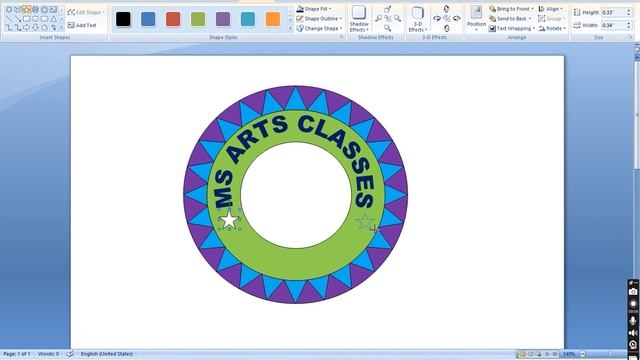
Task: Toggle the recorder microphone
Action: (633, 321)
